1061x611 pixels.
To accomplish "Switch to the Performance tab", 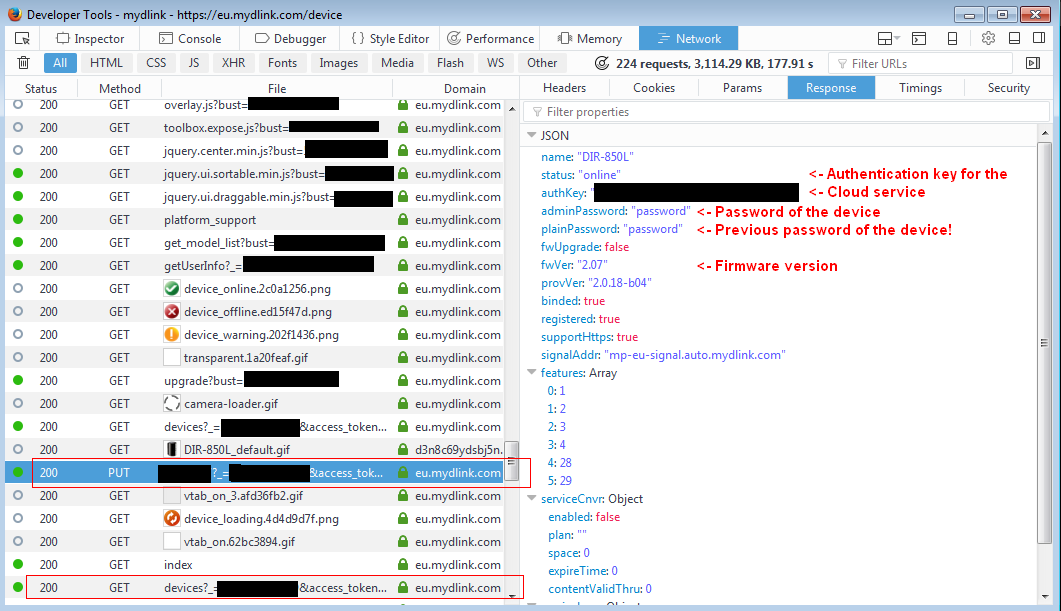I will (x=491, y=39).
